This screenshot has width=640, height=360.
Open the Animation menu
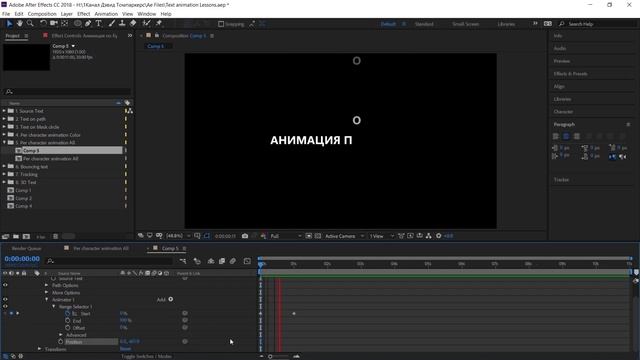point(106,14)
